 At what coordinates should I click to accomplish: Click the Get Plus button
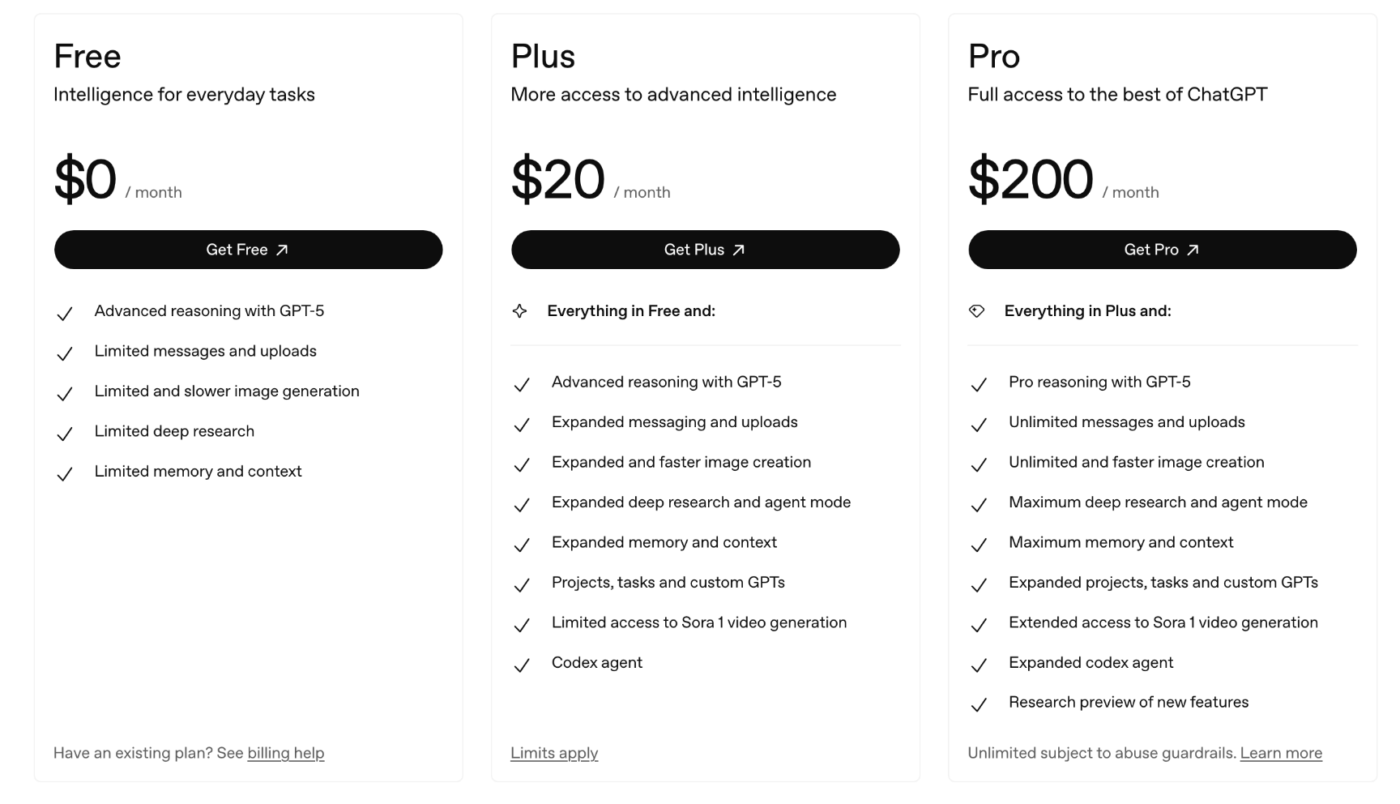(705, 250)
